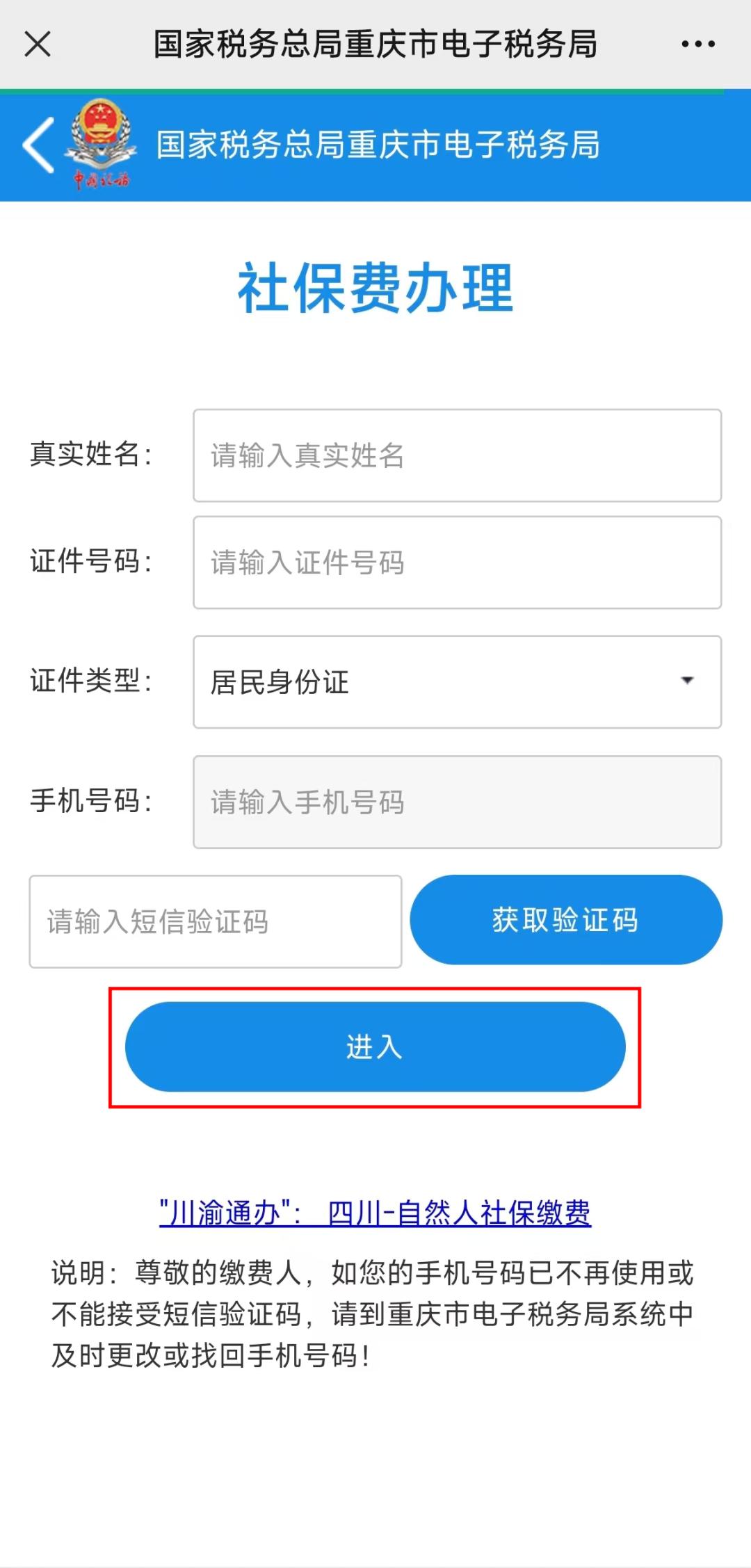Focus the 请输入真实姓名 name field
Viewport: 751px width, 1568px height.
click(x=457, y=455)
